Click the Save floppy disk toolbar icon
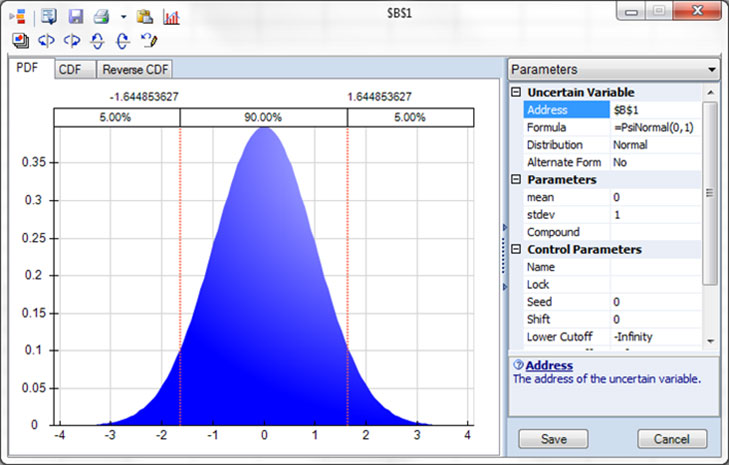Image resolution: width=729 pixels, height=465 pixels. pyautogui.click(x=75, y=17)
